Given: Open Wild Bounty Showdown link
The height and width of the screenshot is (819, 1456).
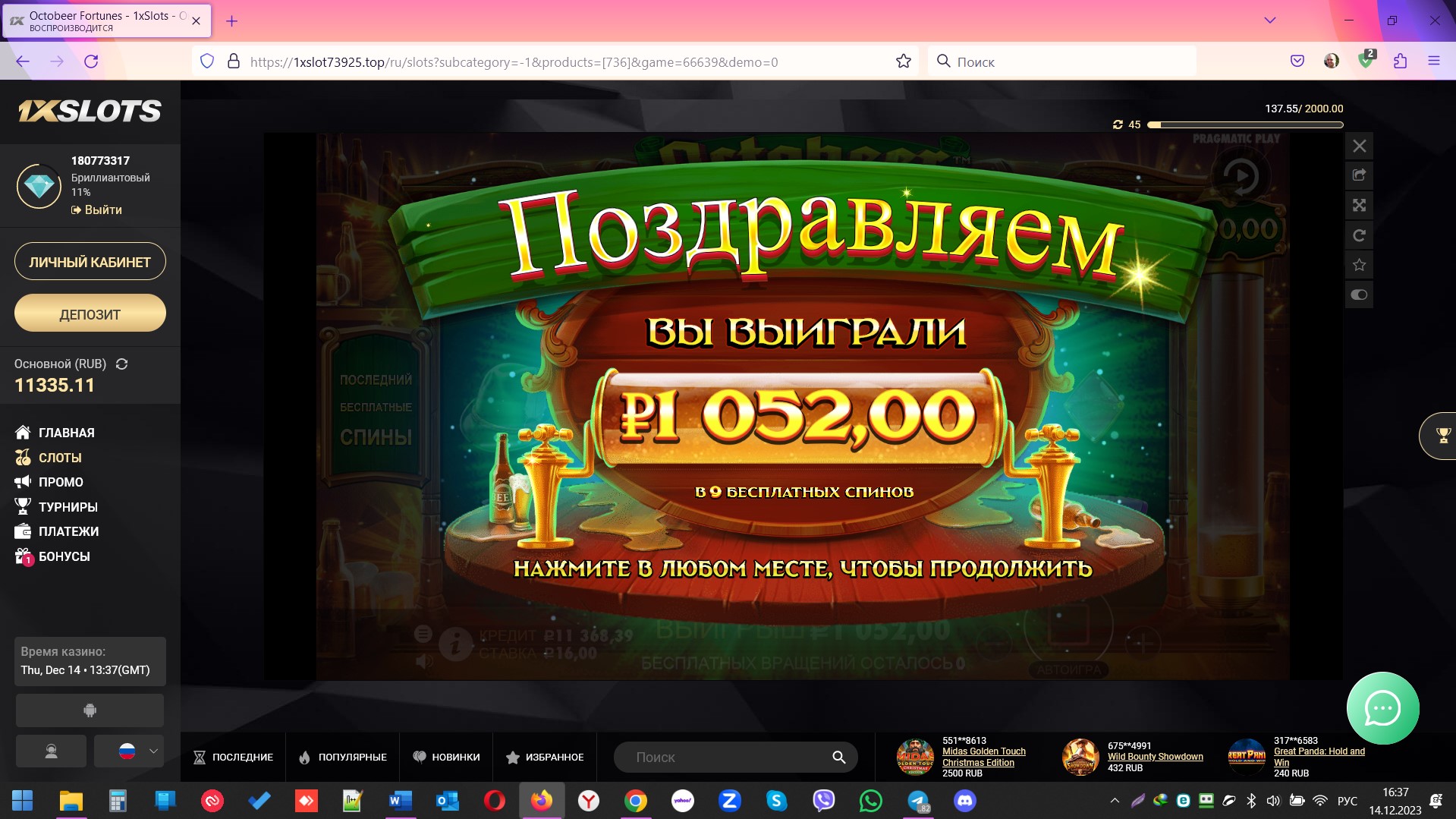Looking at the screenshot, I should 1156,757.
